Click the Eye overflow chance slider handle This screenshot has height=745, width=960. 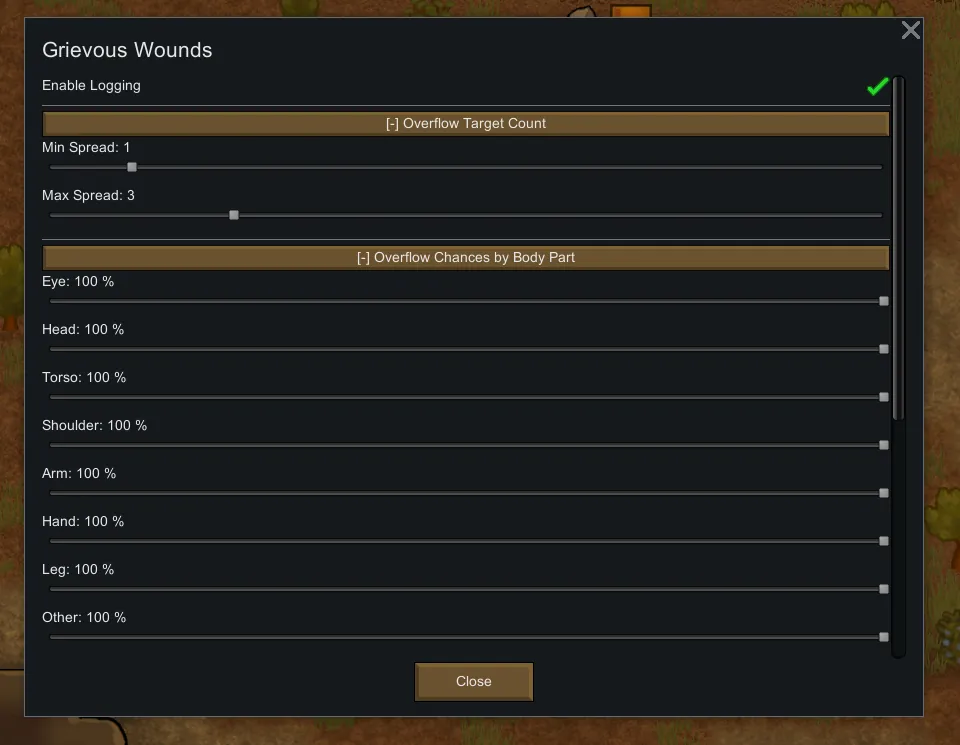coord(884,301)
